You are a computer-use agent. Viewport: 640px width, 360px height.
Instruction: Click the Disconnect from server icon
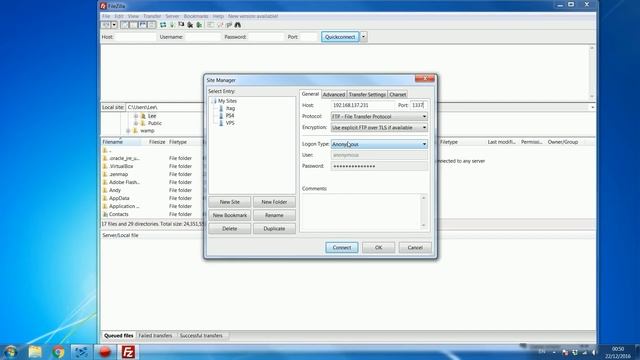click(x=190, y=25)
